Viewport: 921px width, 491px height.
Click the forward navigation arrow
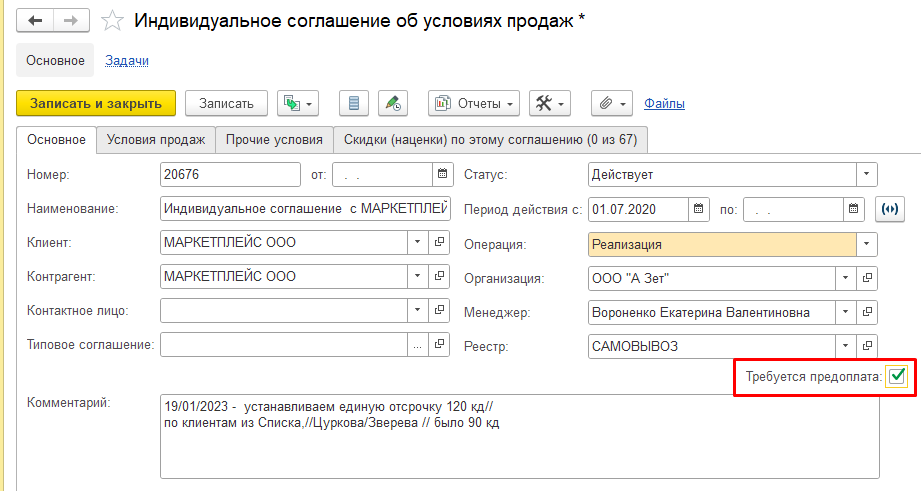click(x=70, y=21)
